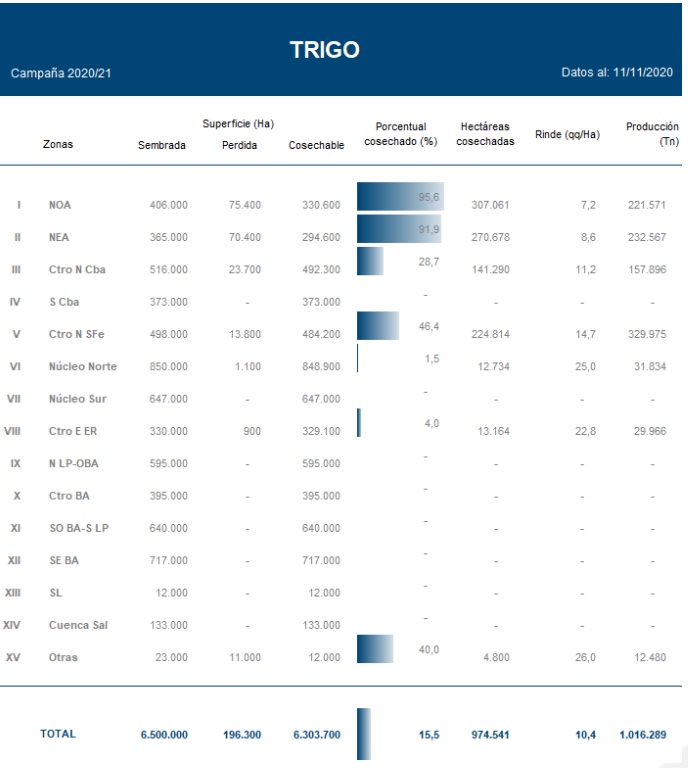The image size is (700, 768).
Task: Select the Cuenca Sal zone name
Action: [x=81, y=625]
